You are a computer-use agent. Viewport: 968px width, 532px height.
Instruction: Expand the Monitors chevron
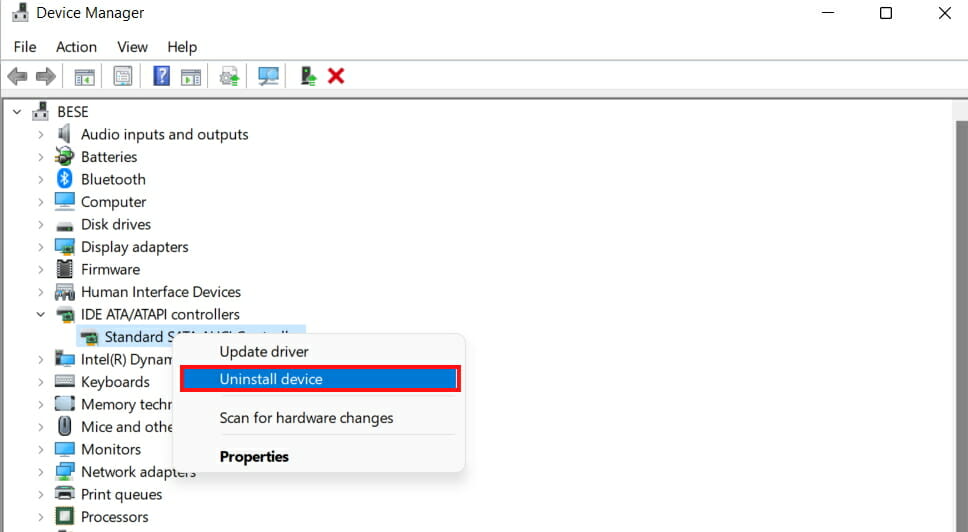coord(41,449)
